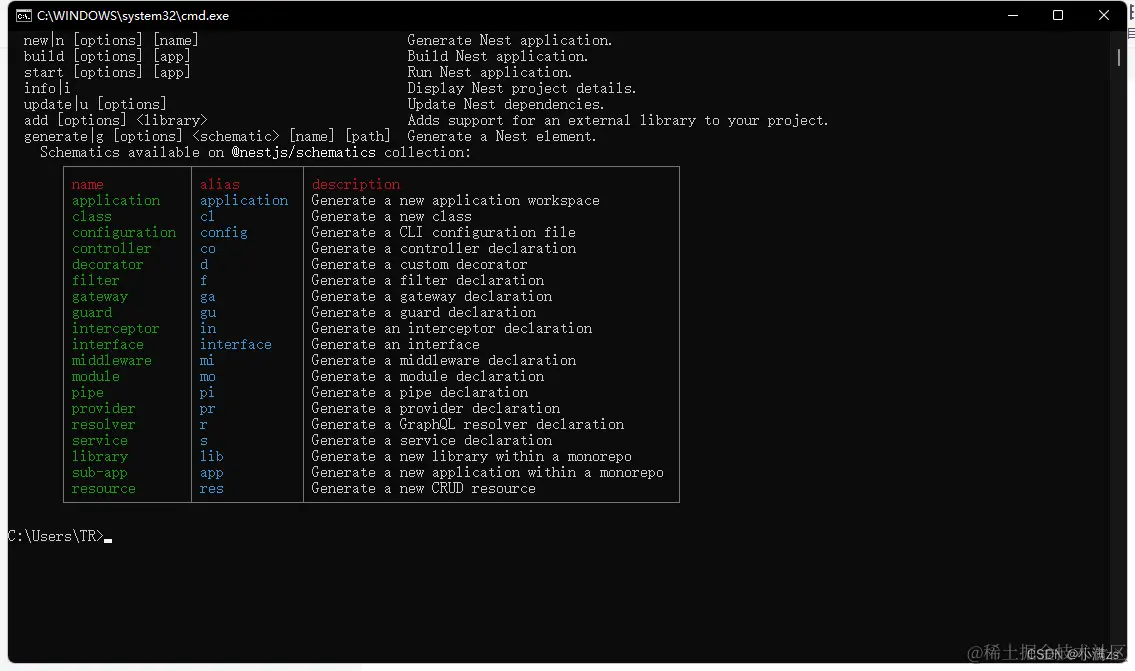
Task: Click 'middleware' in the name column
Action: click(111, 360)
